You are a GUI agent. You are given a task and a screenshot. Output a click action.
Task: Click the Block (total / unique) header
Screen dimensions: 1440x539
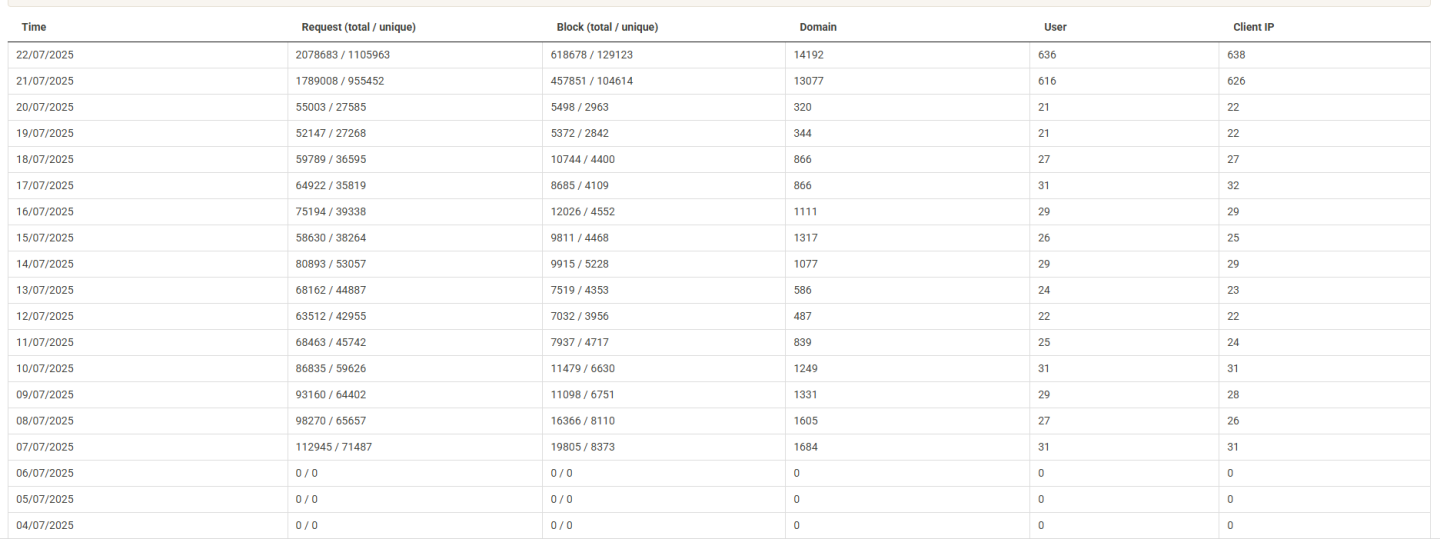click(x=607, y=27)
